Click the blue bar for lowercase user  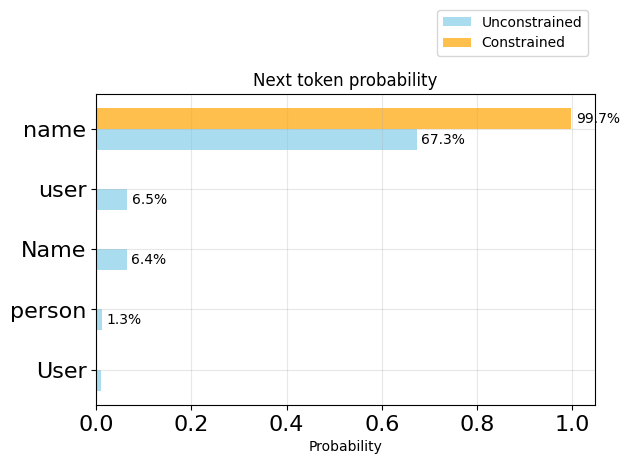point(112,200)
